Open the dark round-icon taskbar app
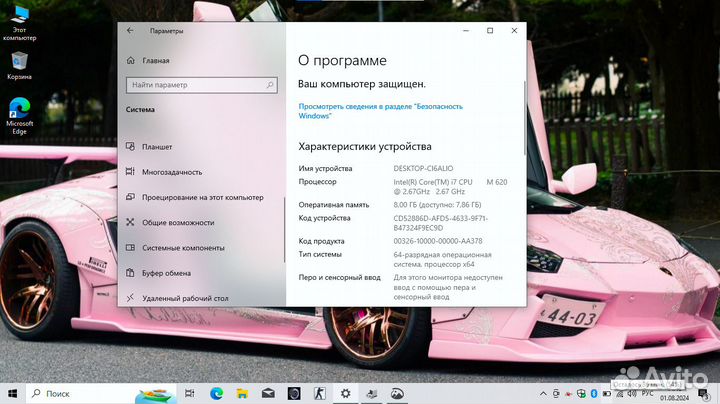Screen dimensions: 720x404 [x=294, y=393]
